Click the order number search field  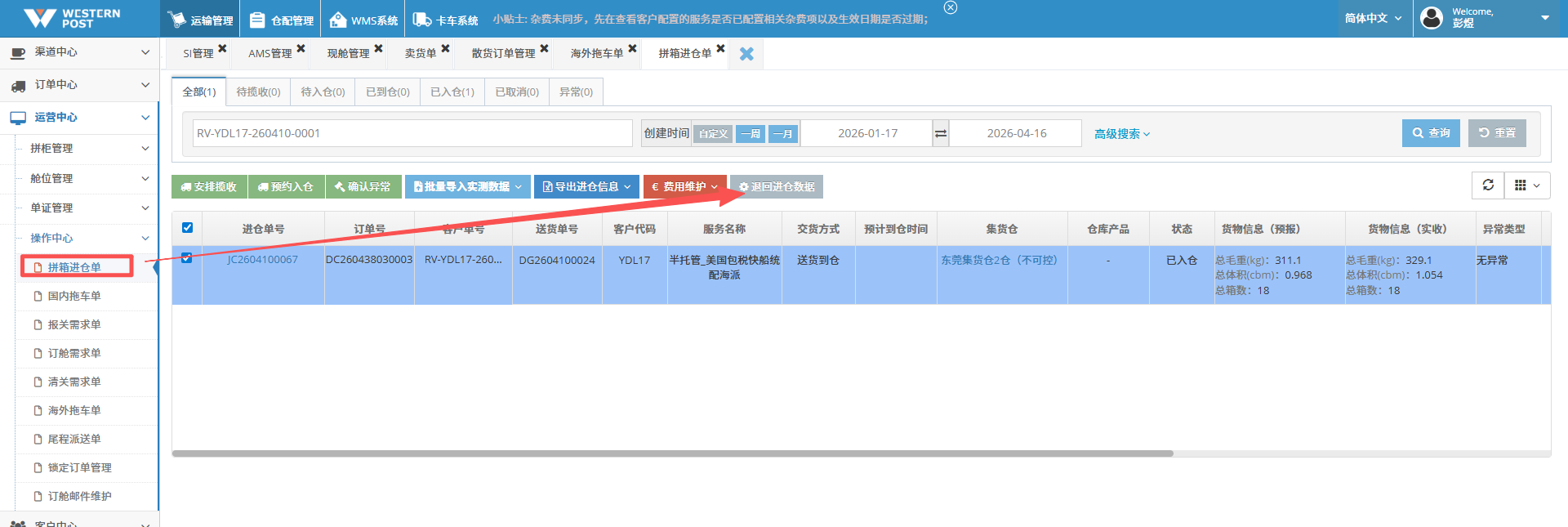tap(412, 133)
